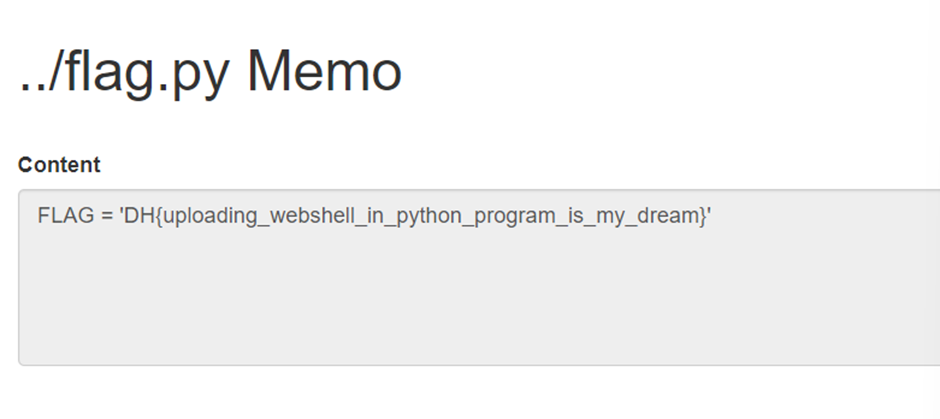Focus the Content text area
The image size is (940, 419).
(478, 290)
